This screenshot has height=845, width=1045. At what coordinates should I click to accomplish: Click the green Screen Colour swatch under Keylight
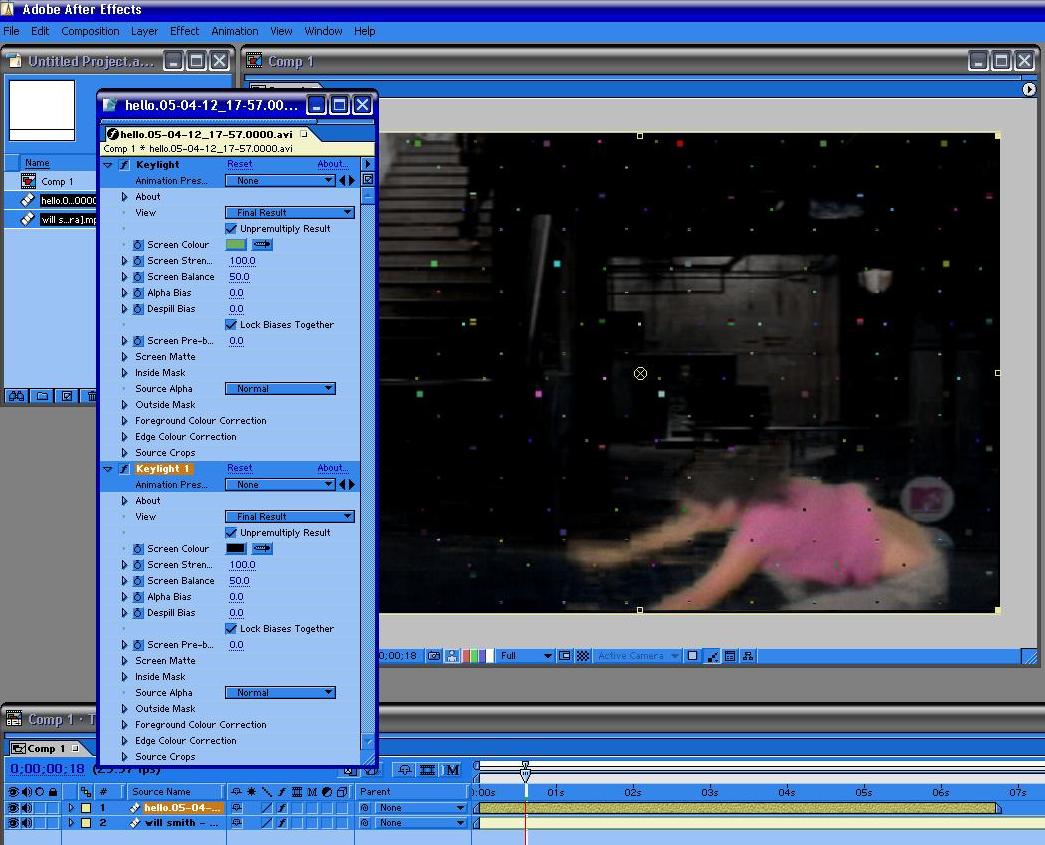(235, 245)
